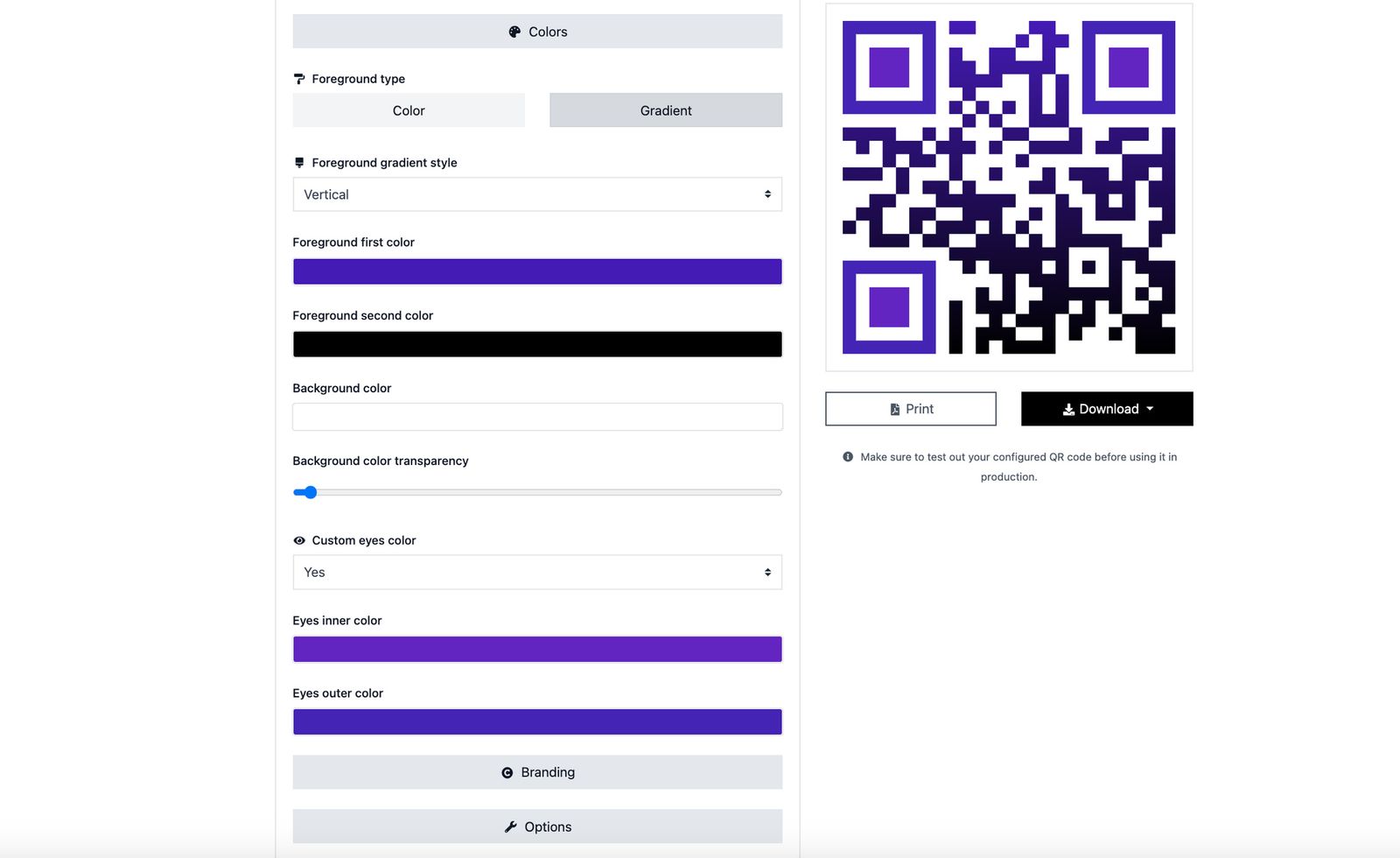The width and height of the screenshot is (1400, 858).
Task: Click the palette icon beside Colors
Action: (515, 32)
